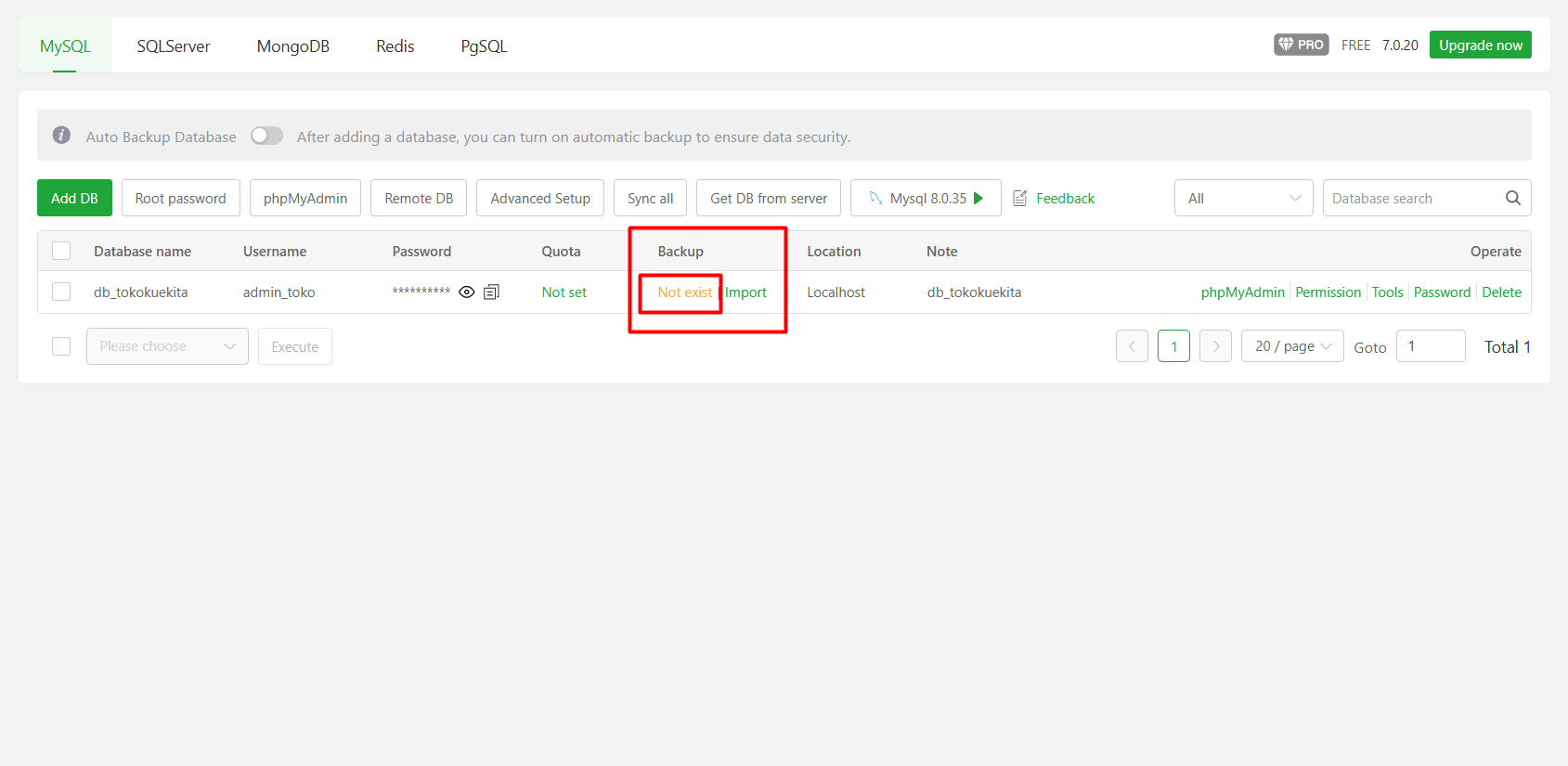Check the db_tokokuekita row checkbox

tap(61, 292)
